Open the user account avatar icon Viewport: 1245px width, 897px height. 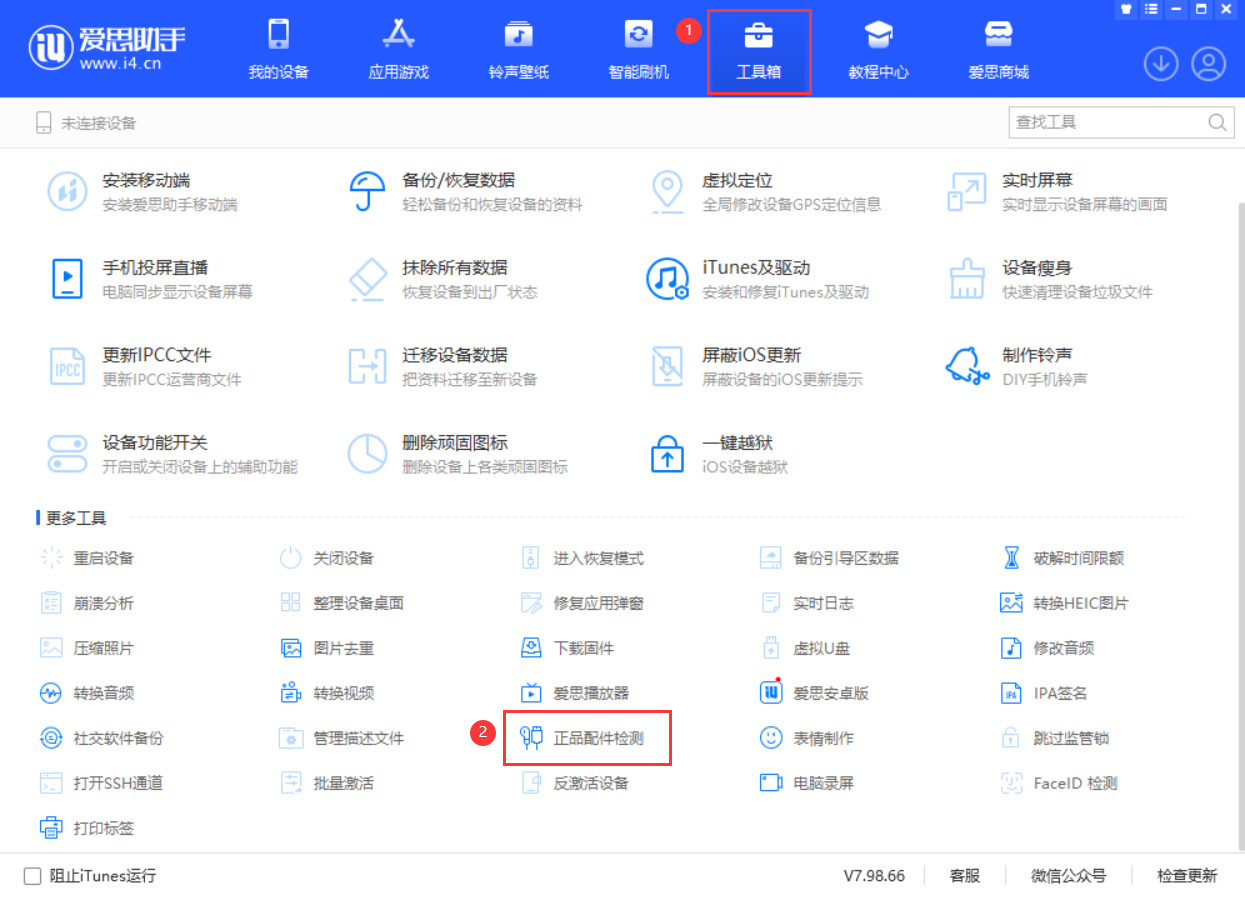point(1209,65)
